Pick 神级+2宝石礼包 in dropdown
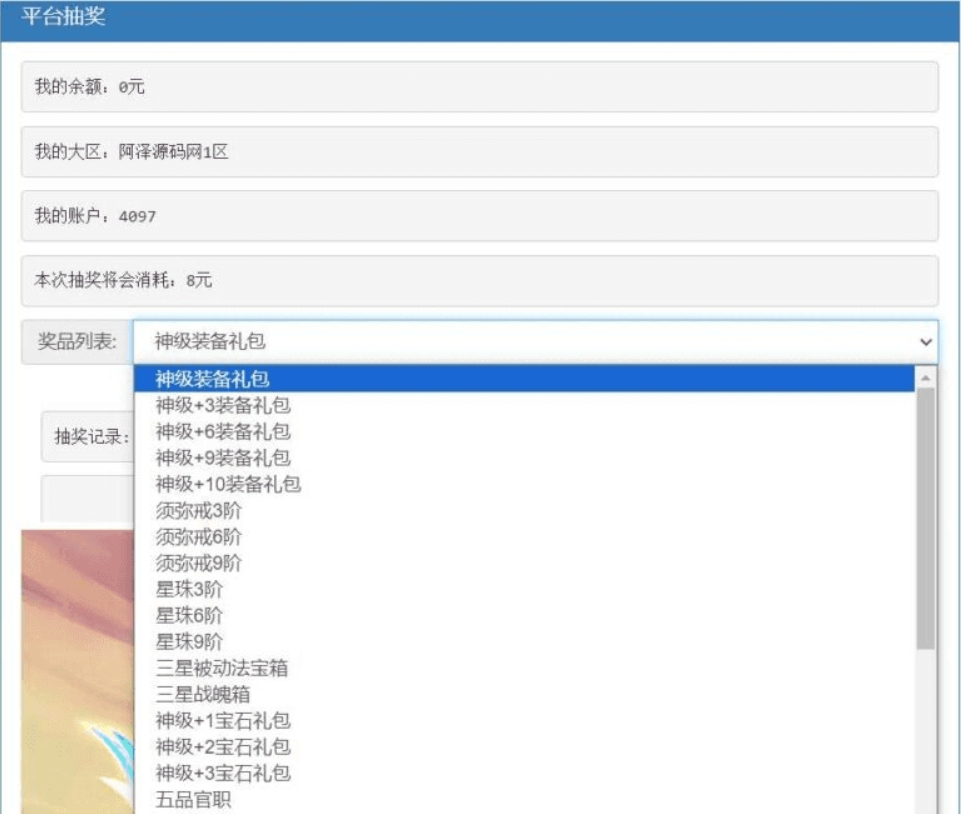 tap(223, 746)
